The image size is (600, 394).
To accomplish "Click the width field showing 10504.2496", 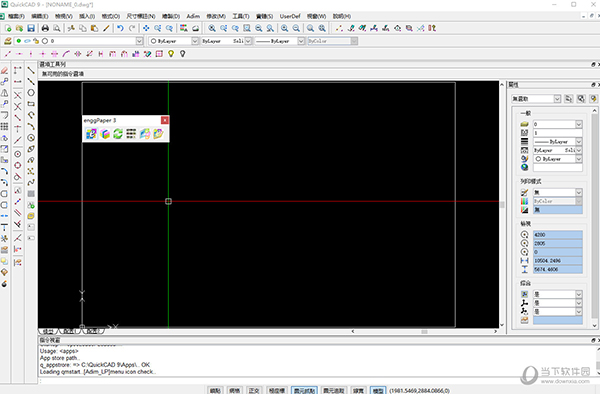I will tap(558, 260).
